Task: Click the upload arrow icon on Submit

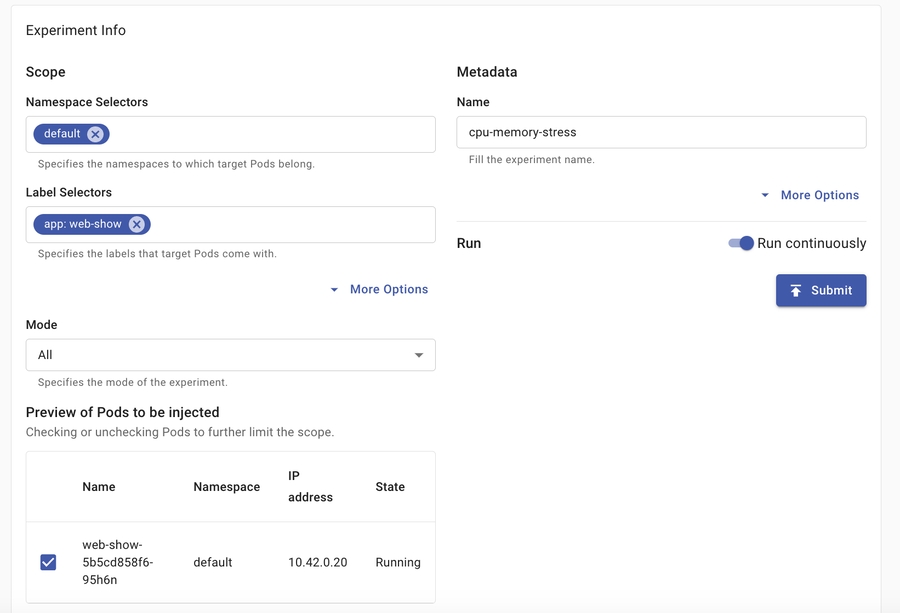Action: (x=796, y=290)
